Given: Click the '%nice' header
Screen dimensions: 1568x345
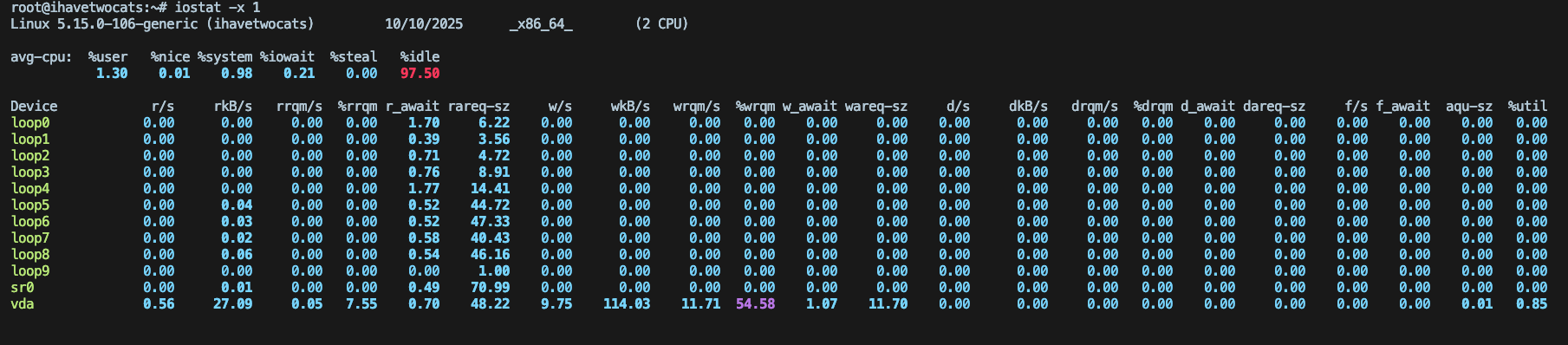Looking at the screenshot, I should [x=171, y=57].
